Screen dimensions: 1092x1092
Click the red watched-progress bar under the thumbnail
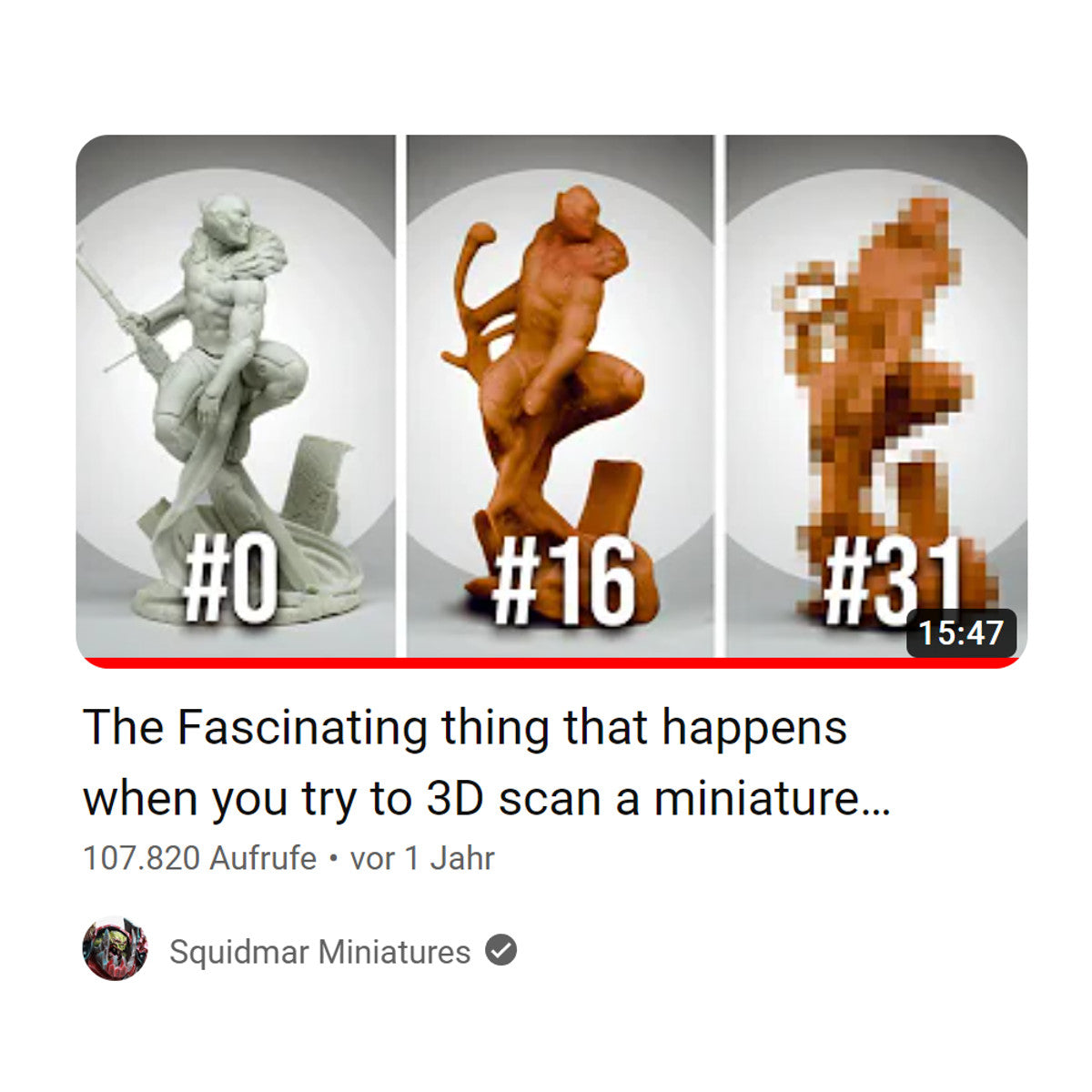552,662
